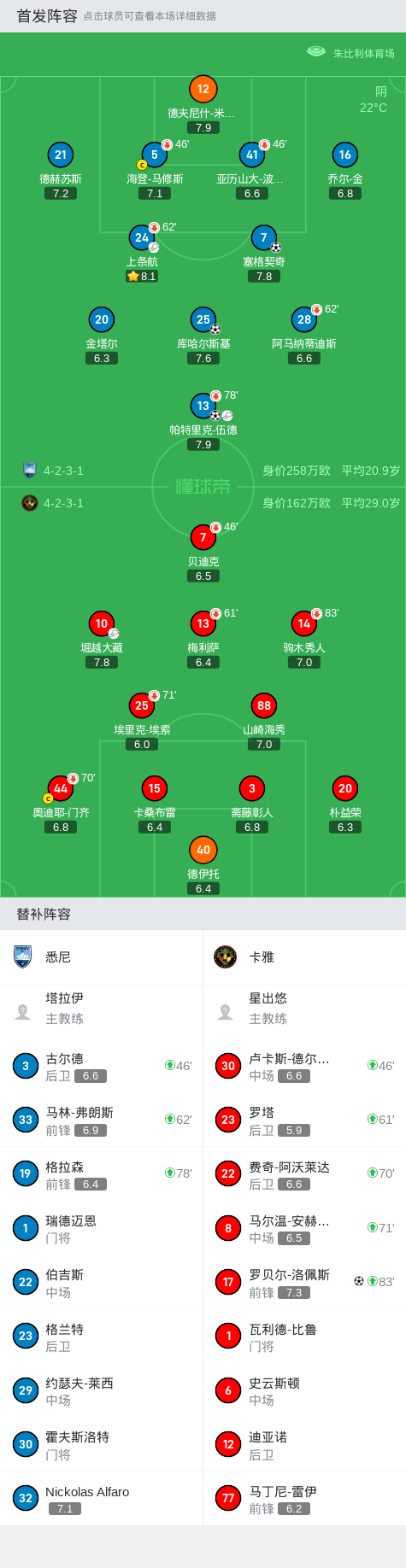Open number 44 奥迪耶-门齐 captain badge
Screen dimensions: 406x1568
tap(61, 788)
